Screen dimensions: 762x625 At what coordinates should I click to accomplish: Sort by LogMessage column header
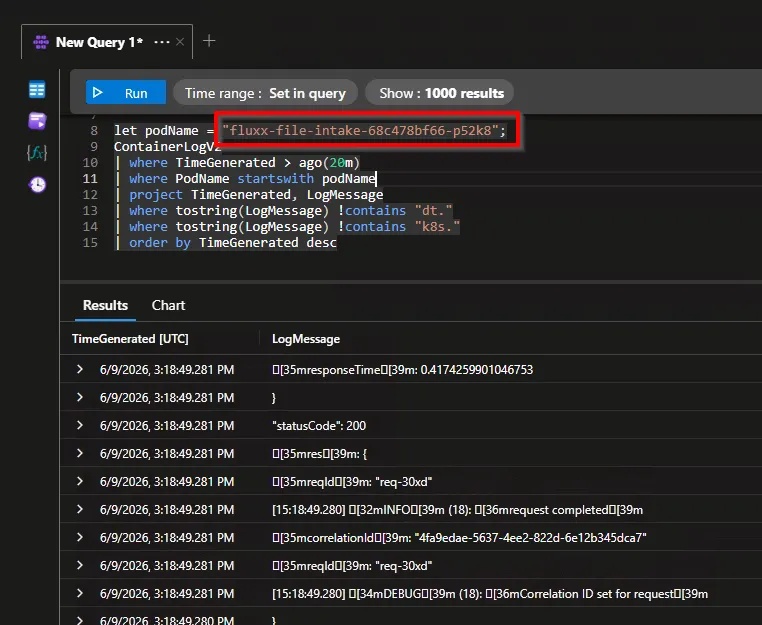pyautogui.click(x=306, y=339)
